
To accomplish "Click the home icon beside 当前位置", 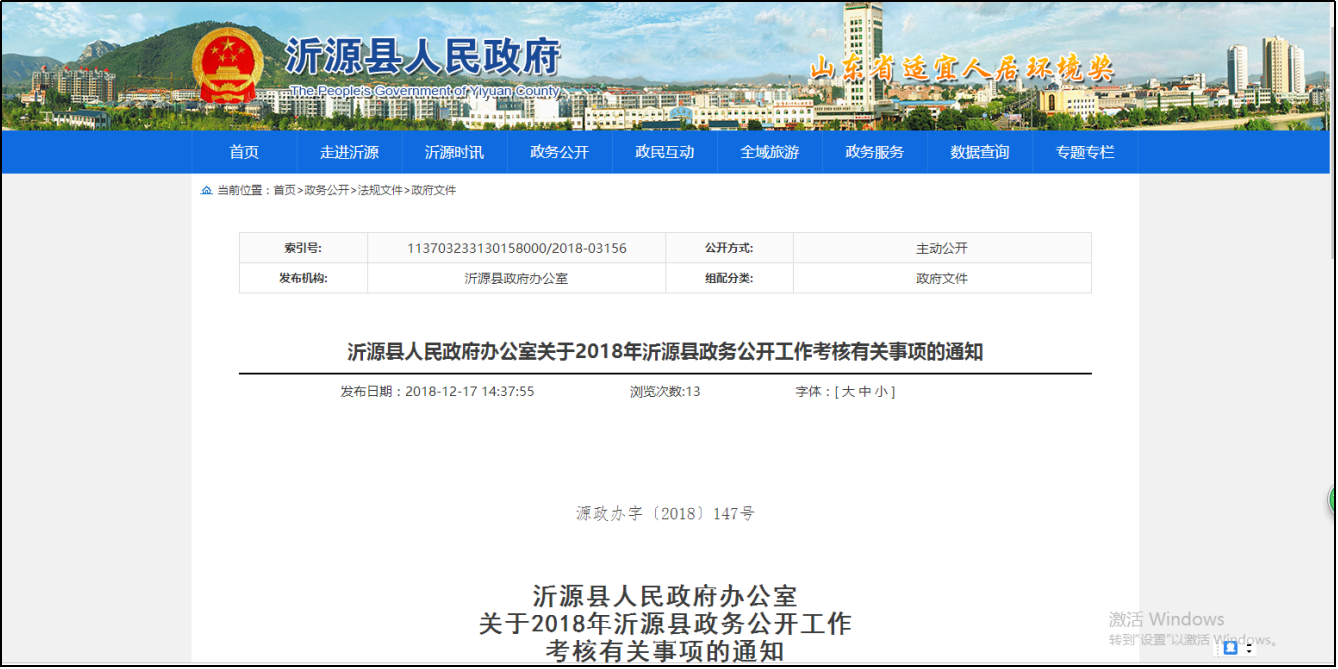I will click(x=206, y=190).
